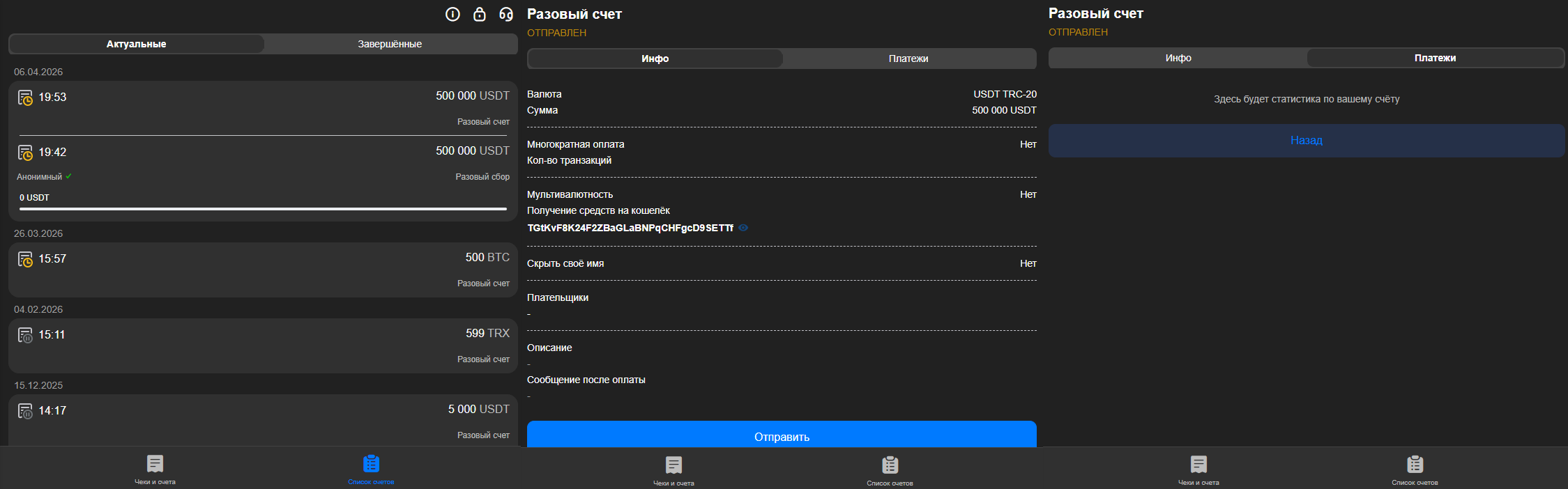This screenshot has width=1568, height=489.
Task: Open support headset icon in top bar
Action: point(506,14)
